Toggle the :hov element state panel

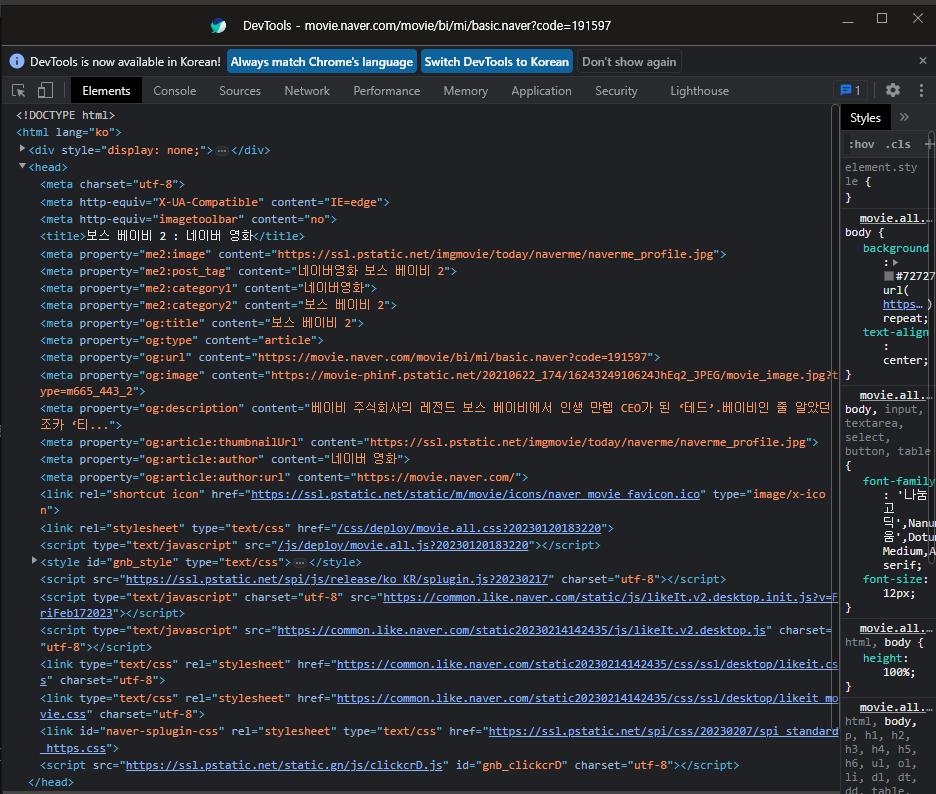pos(861,144)
